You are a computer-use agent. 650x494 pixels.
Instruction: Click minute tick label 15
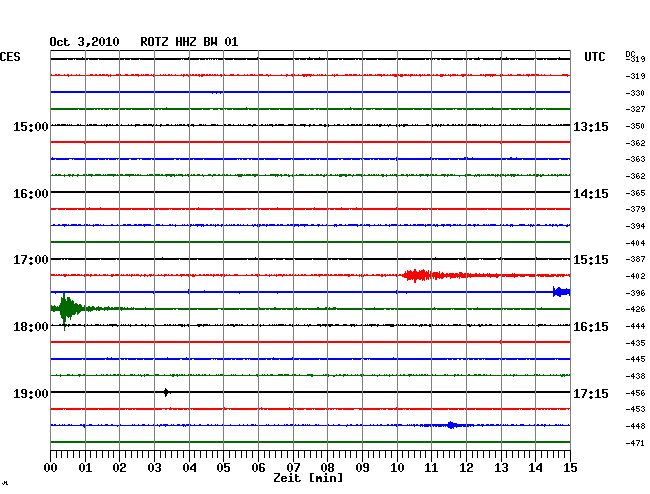coord(570,468)
